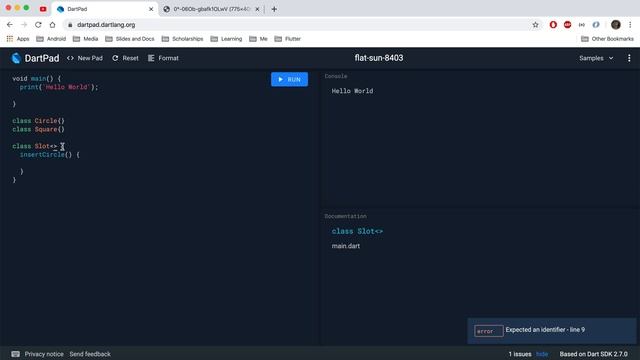Click the blue round extension icon
Viewport: 640px width, 360px height.
click(x=596, y=24)
